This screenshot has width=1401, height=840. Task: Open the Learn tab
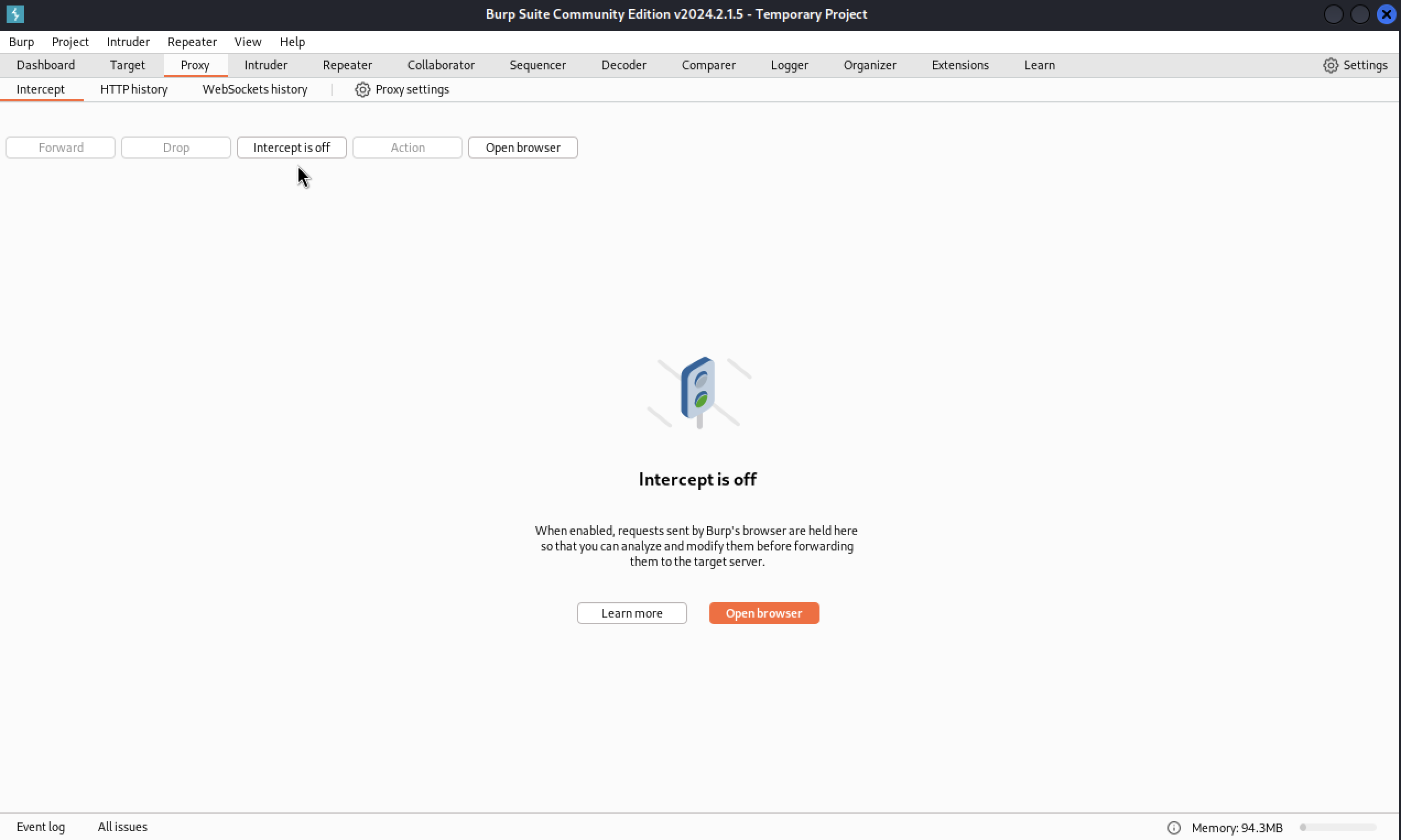[x=1039, y=65]
